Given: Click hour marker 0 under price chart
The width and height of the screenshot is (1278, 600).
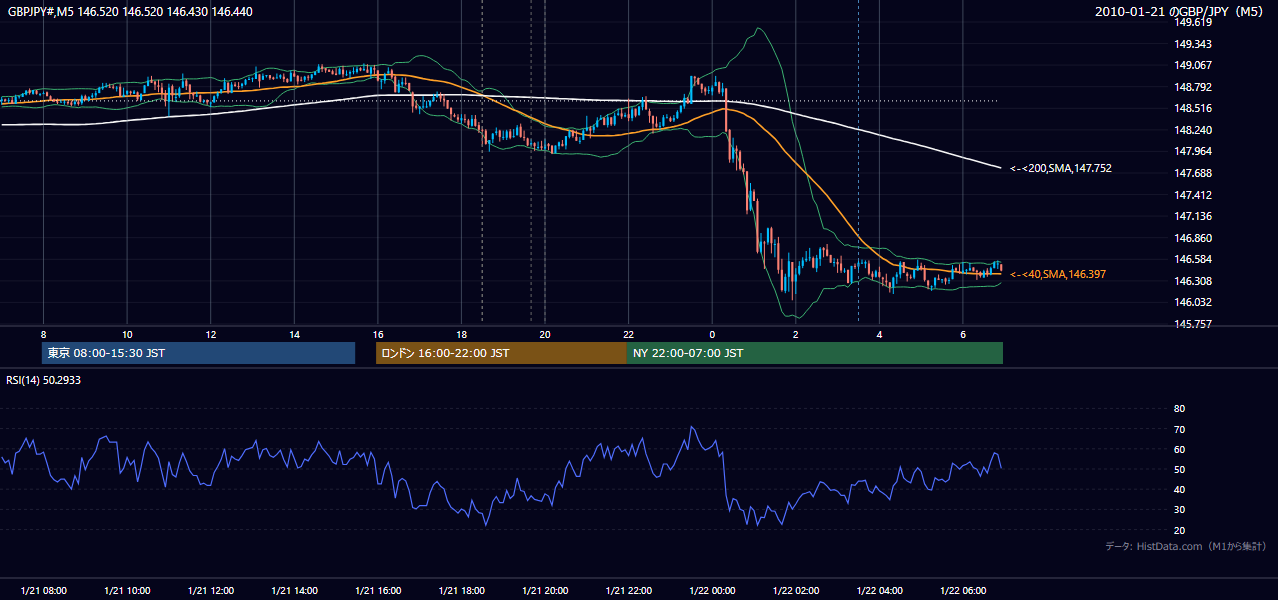Looking at the screenshot, I should coord(712,334).
